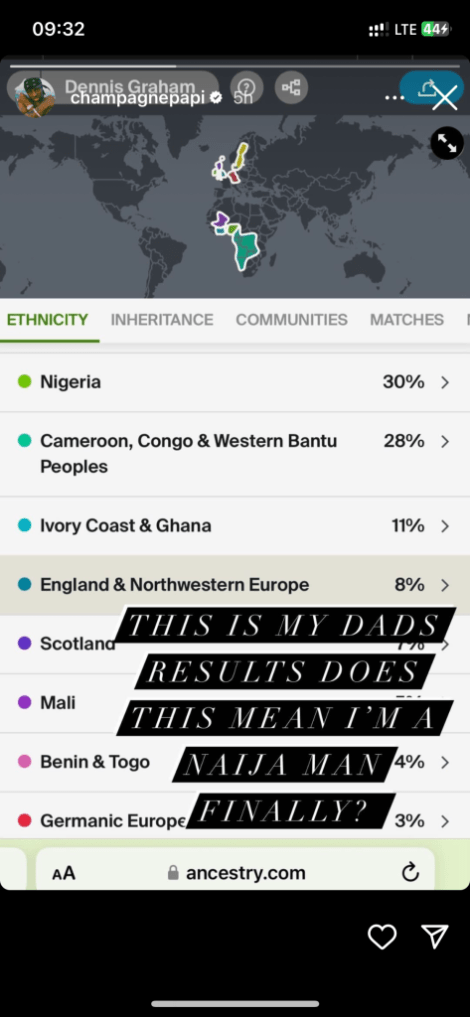
Task: Switch to the INHERITANCE tab
Action: (161, 320)
